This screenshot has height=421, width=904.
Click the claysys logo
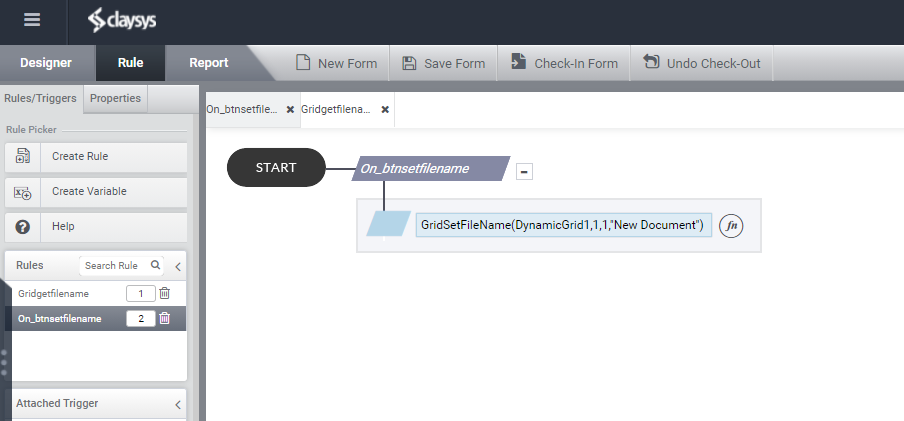click(x=122, y=21)
